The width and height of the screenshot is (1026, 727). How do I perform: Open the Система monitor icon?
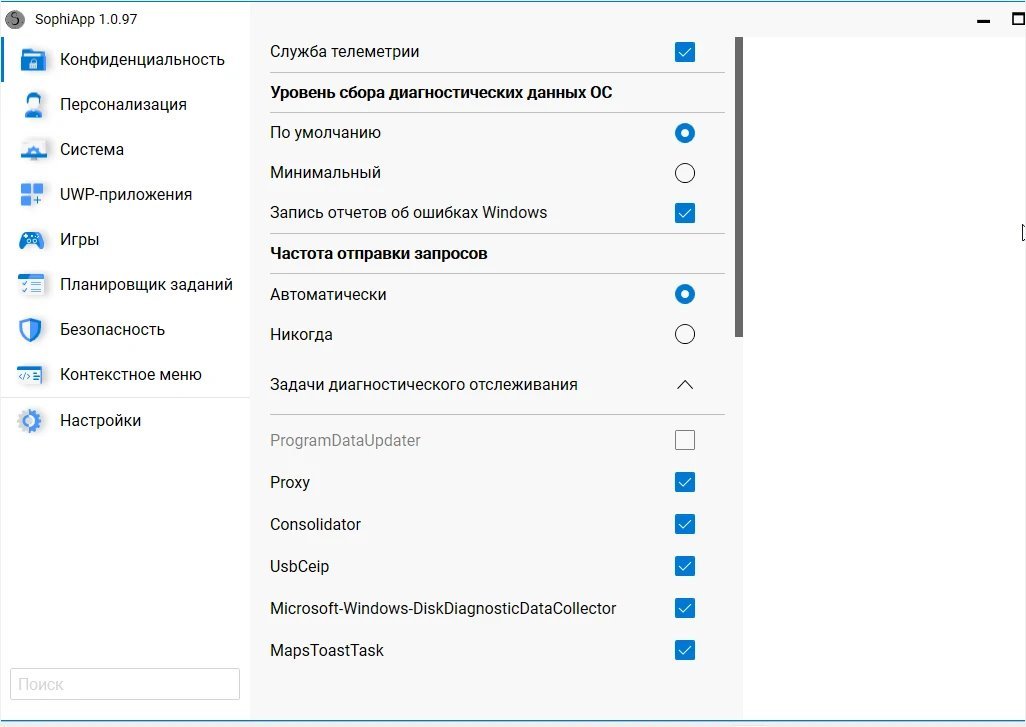pyautogui.click(x=33, y=150)
